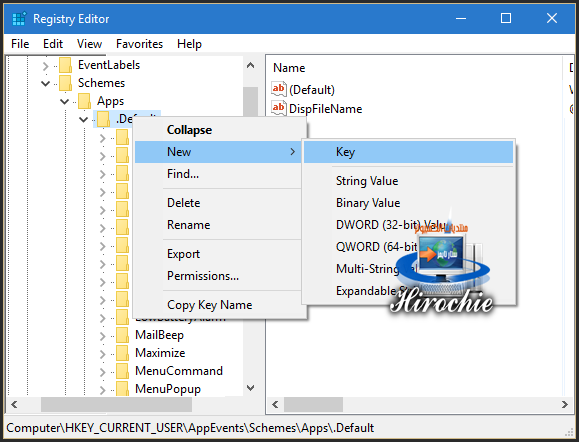Screen dimensions: 579x442
Task: Click the Registry Editor app icon in title bar
Action: click(19, 18)
